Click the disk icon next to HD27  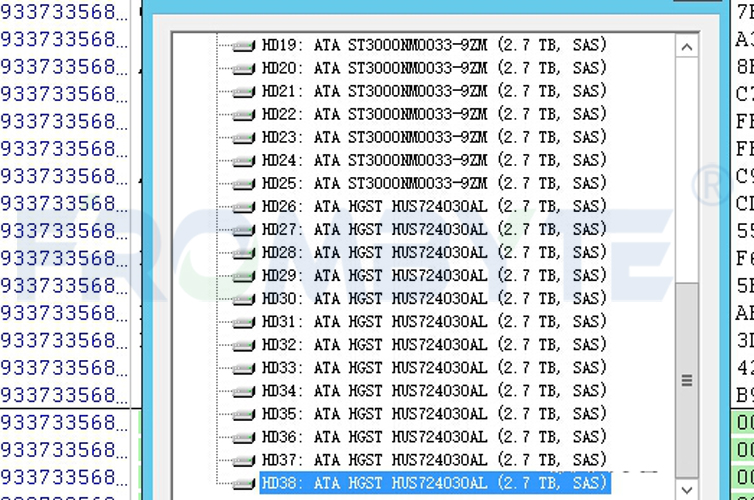pyautogui.click(x=244, y=230)
